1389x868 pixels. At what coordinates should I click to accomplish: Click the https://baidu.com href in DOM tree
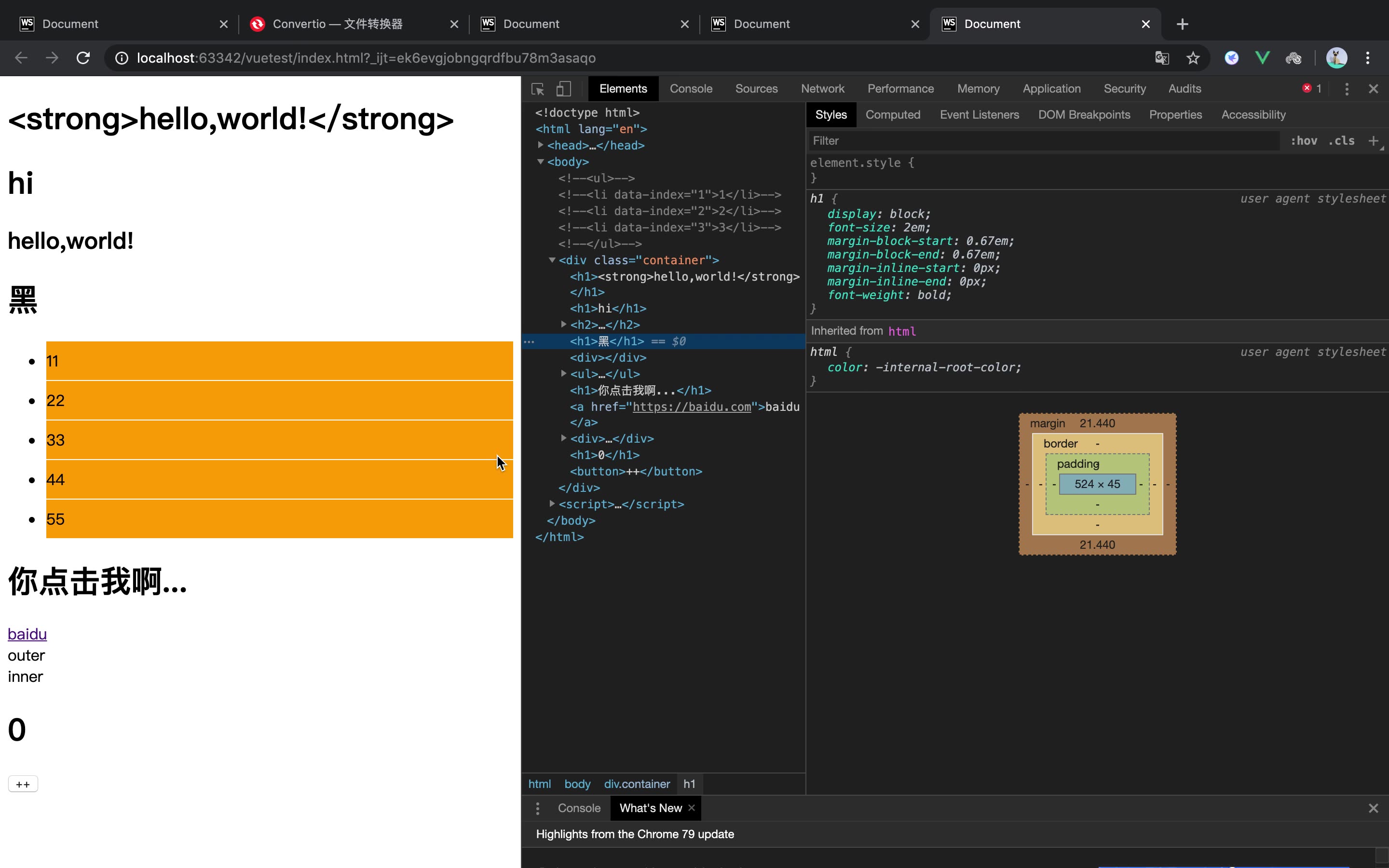coord(692,407)
